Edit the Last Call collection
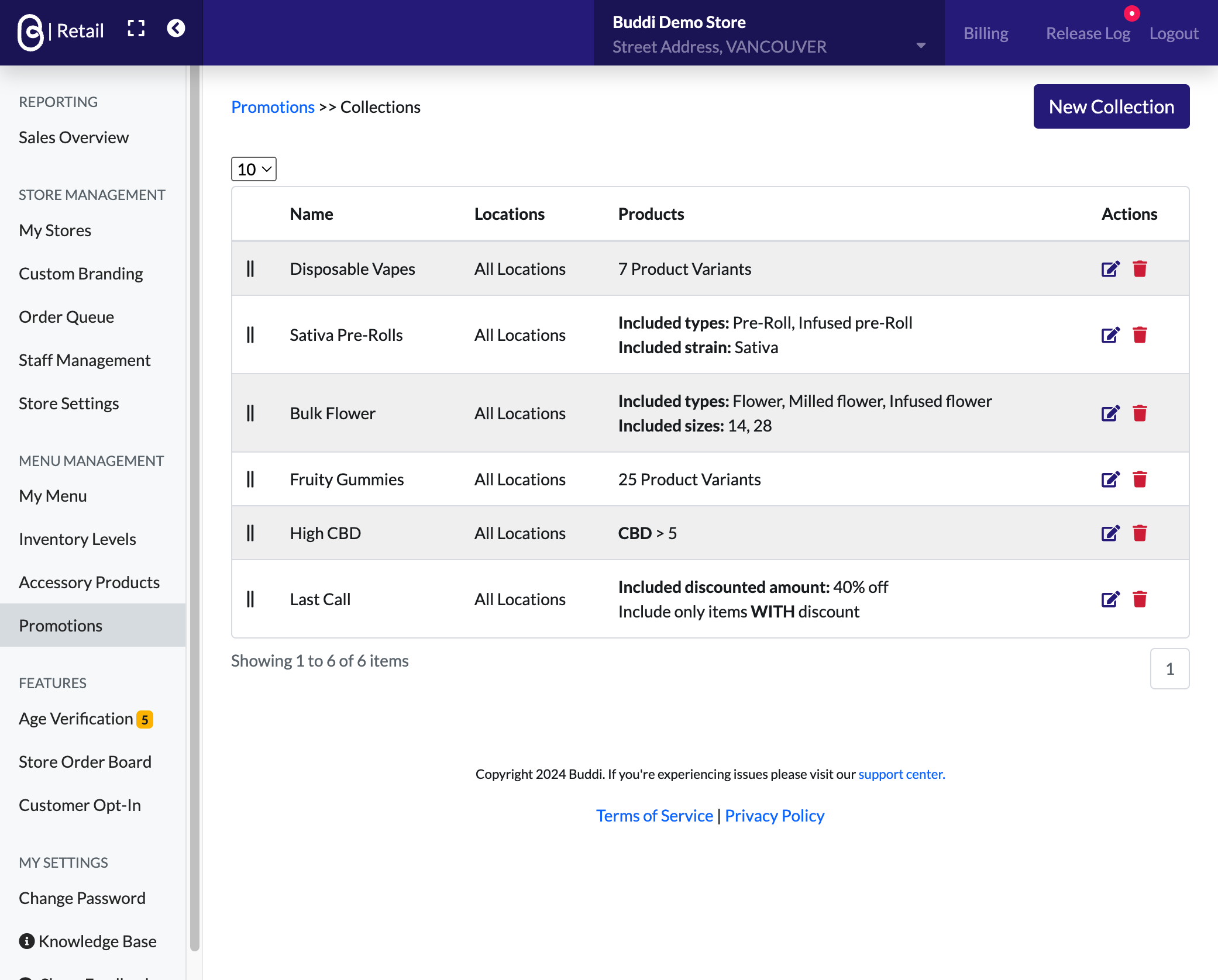 click(x=1110, y=599)
